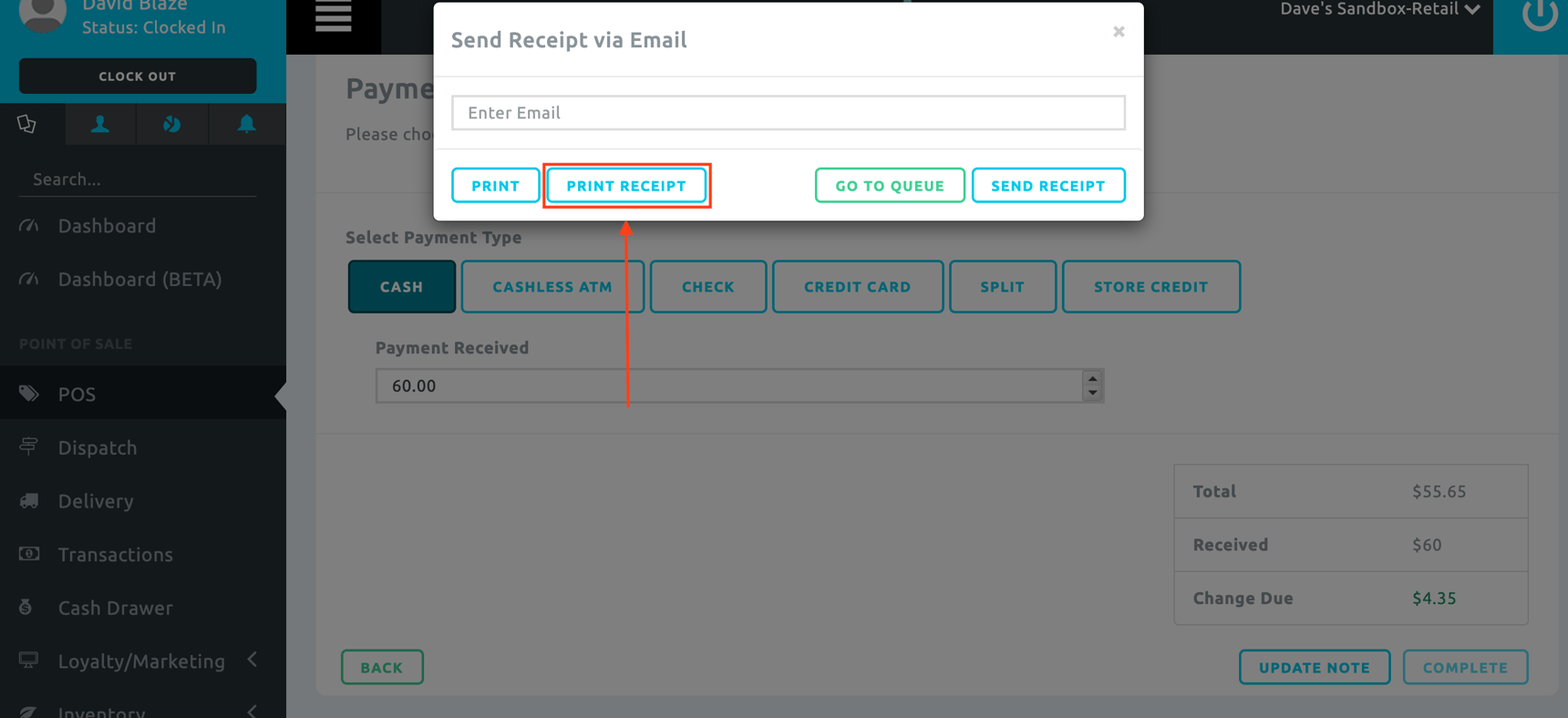
Task: Click the Print Receipt button
Action: (626, 186)
